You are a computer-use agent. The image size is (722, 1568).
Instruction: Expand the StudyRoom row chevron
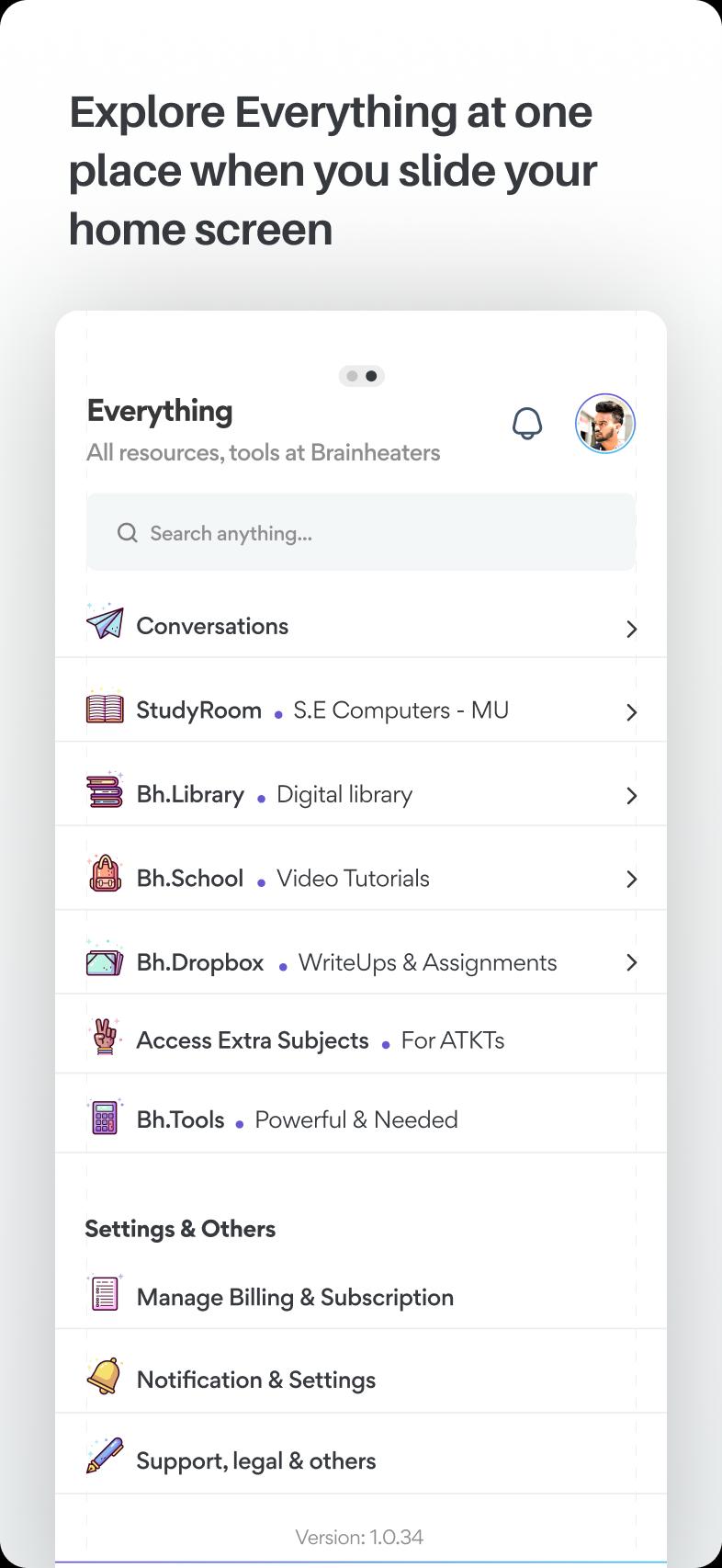pos(631,712)
